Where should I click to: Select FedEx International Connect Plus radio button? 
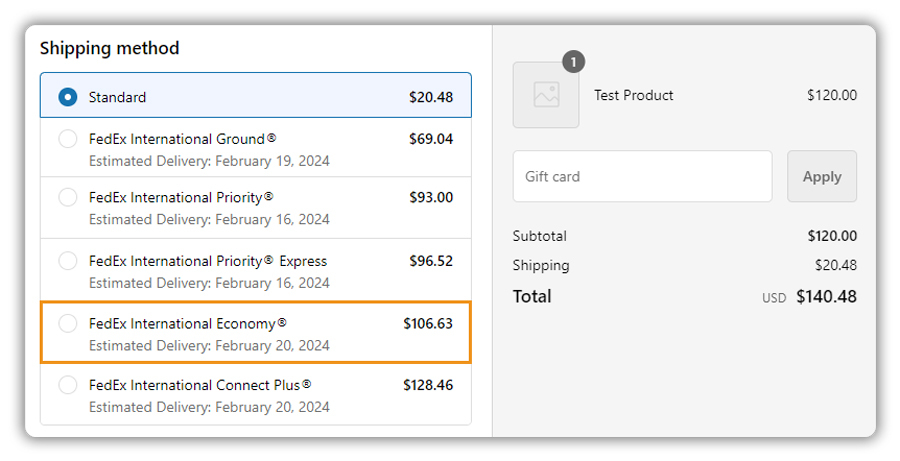[x=68, y=385]
